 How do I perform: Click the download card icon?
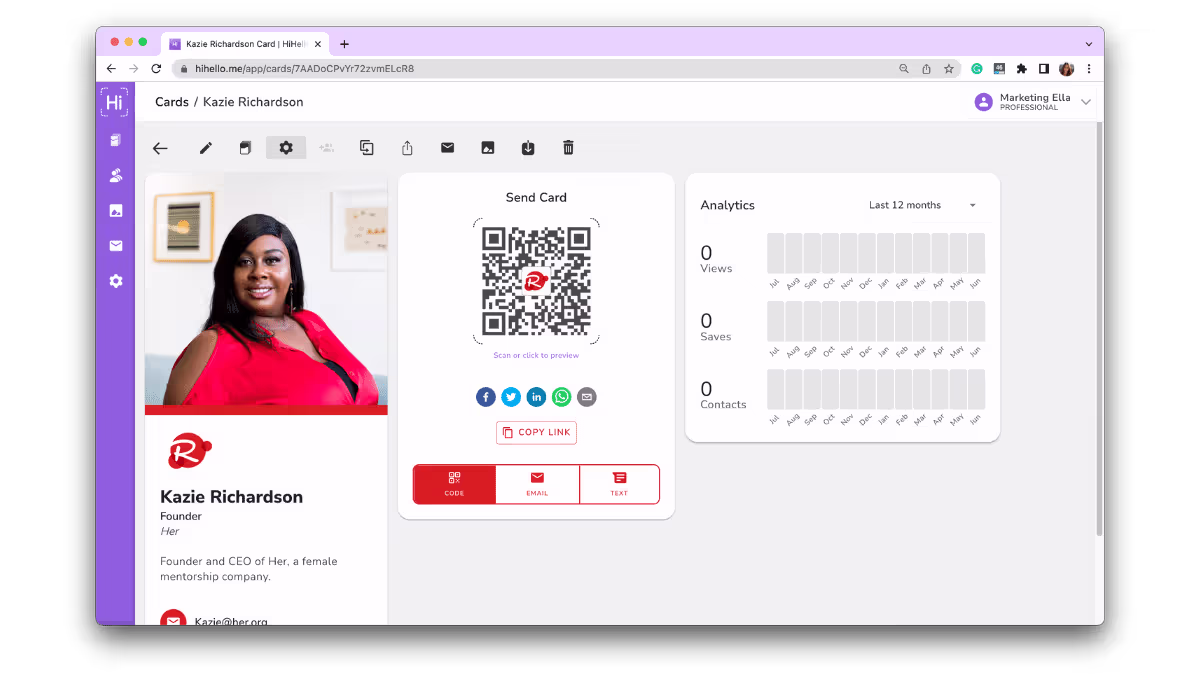click(x=528, y=148)
